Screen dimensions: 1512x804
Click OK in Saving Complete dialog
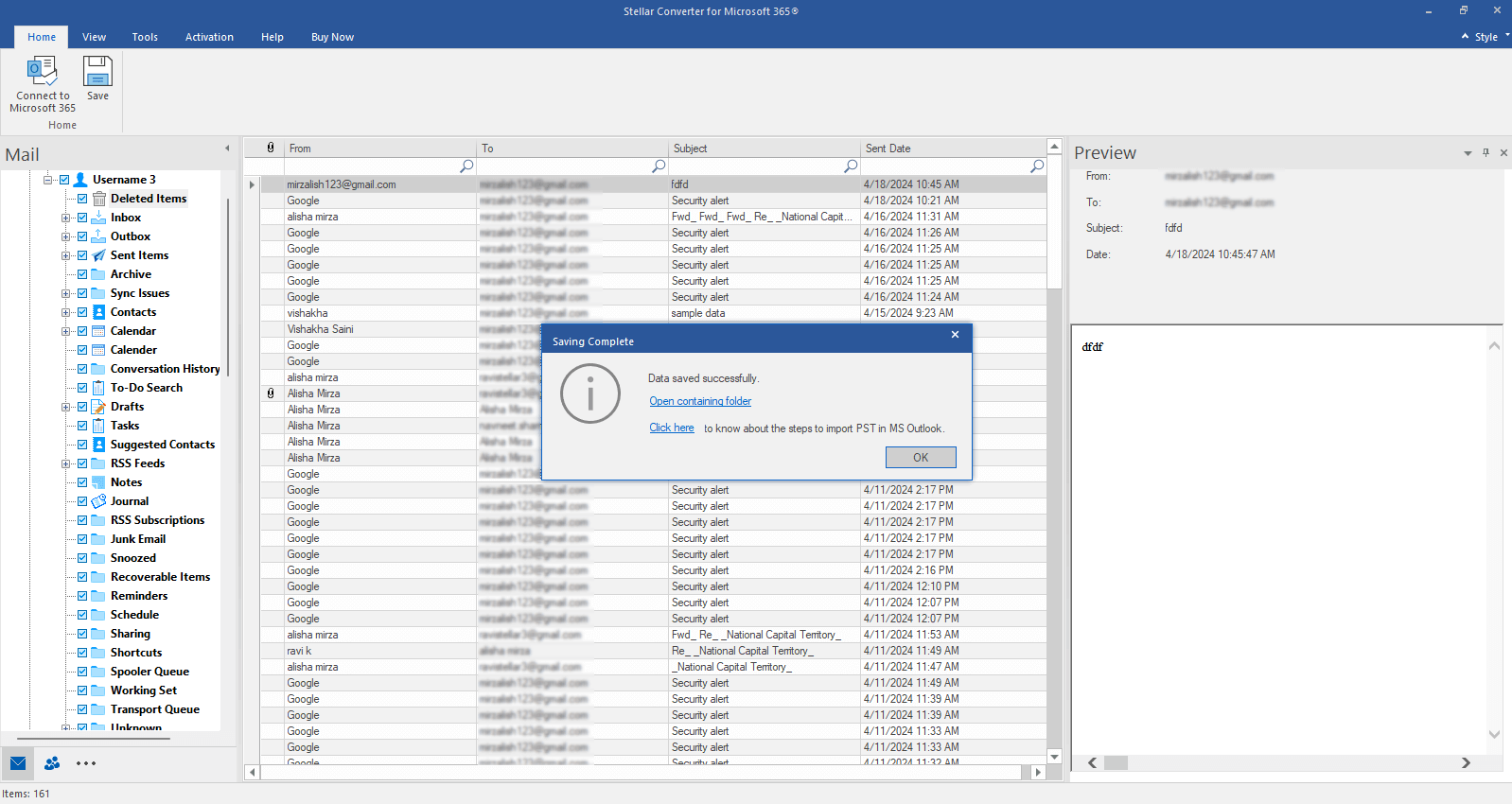[921, 457]
